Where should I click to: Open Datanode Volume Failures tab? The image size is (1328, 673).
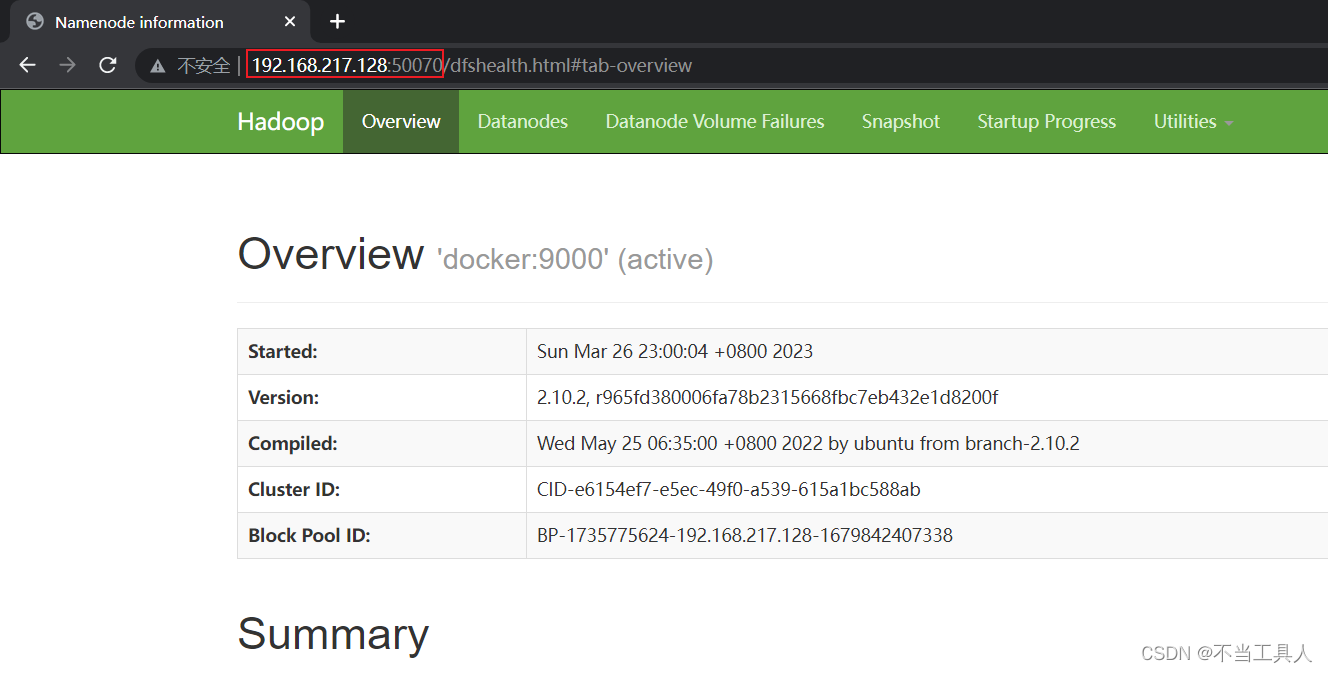(715, 121)
